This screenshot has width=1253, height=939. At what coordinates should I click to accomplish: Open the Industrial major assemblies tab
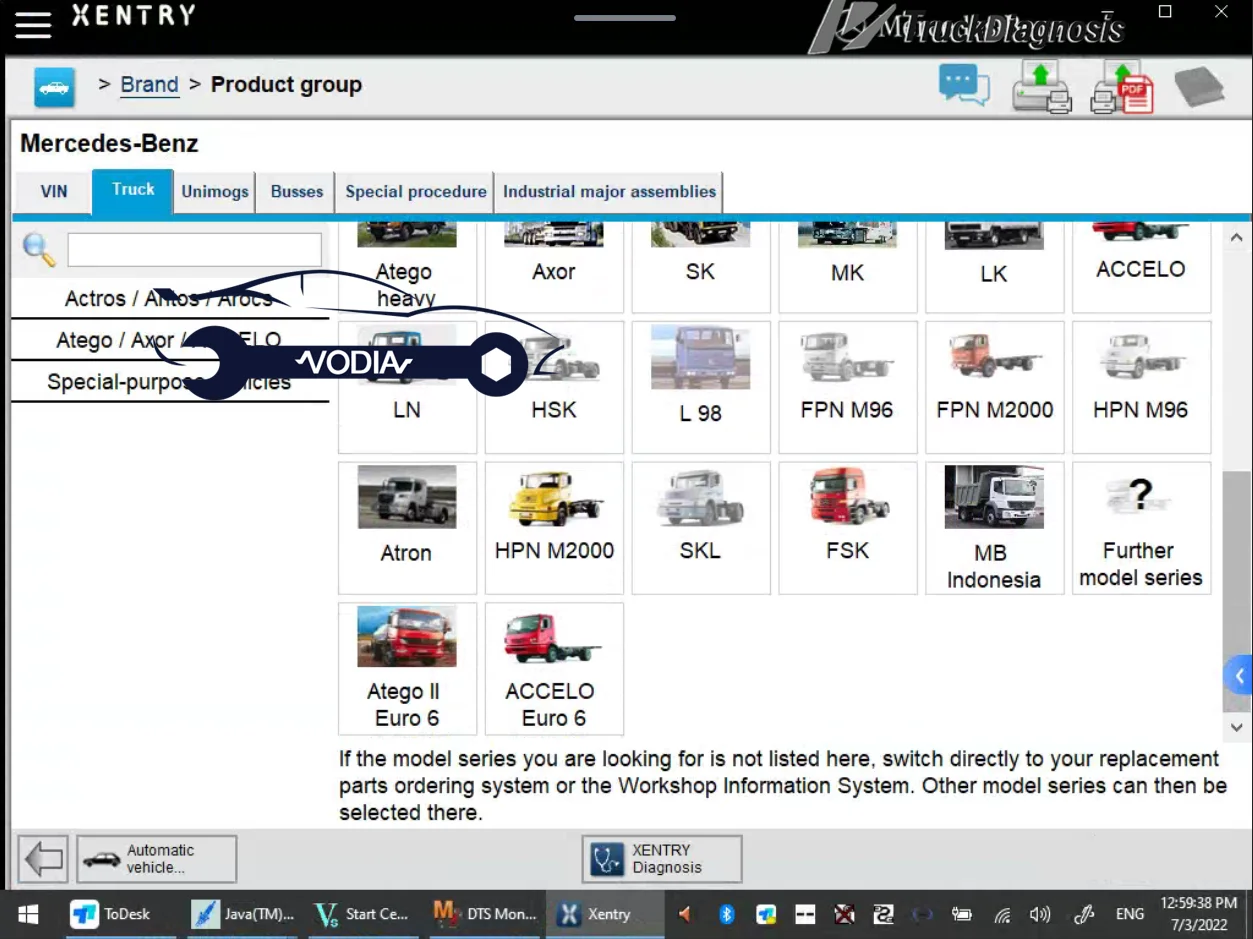(609, 192)
